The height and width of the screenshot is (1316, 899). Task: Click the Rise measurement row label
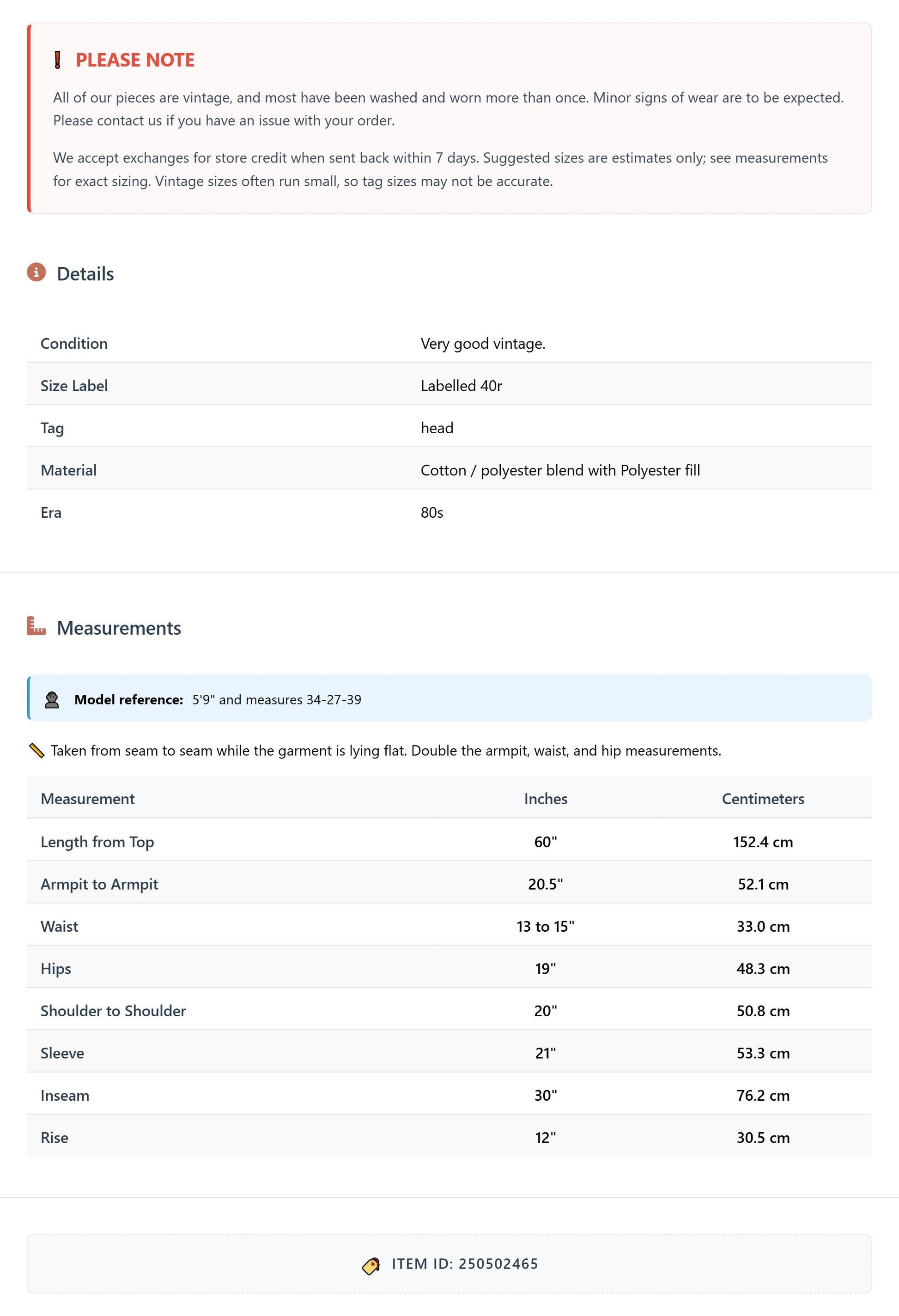click(x=55, y=1138)
